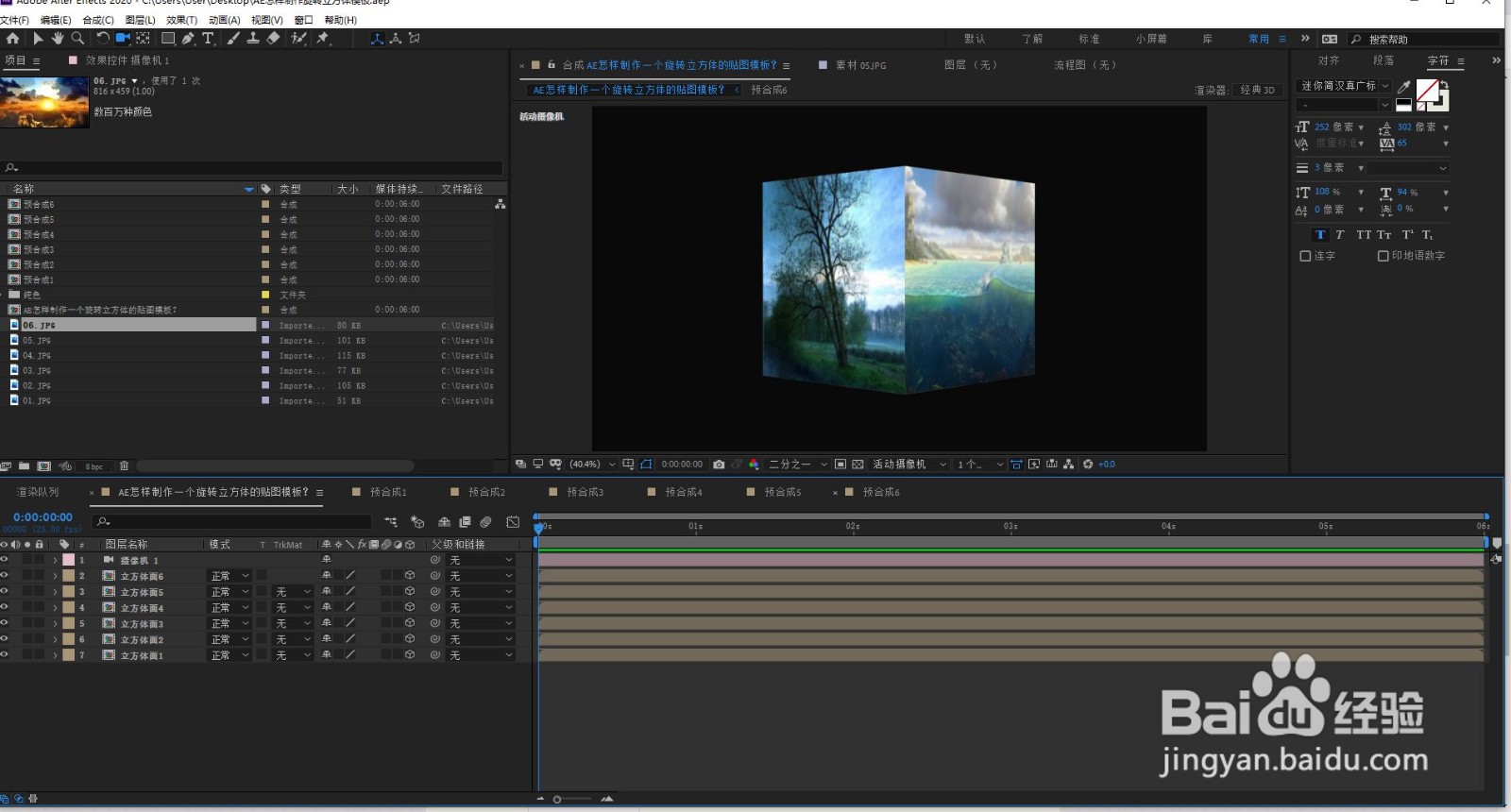Screen dimensions: 1511x812
Task: Open the 效果(T) menu
Action: [x=181, y=20]
